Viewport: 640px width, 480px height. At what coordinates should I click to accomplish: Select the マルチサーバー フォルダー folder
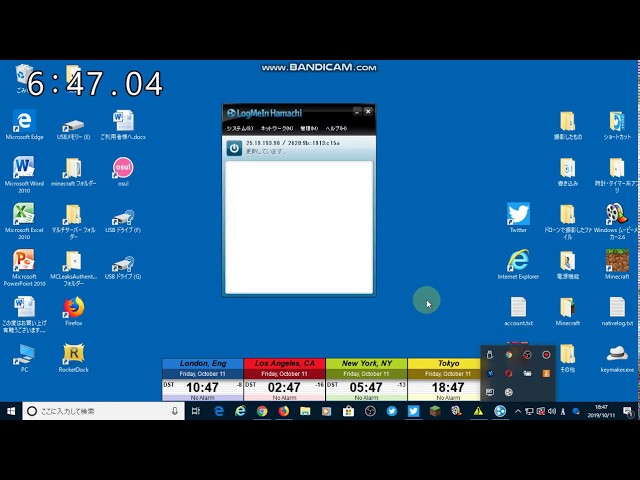coord(73,221)
